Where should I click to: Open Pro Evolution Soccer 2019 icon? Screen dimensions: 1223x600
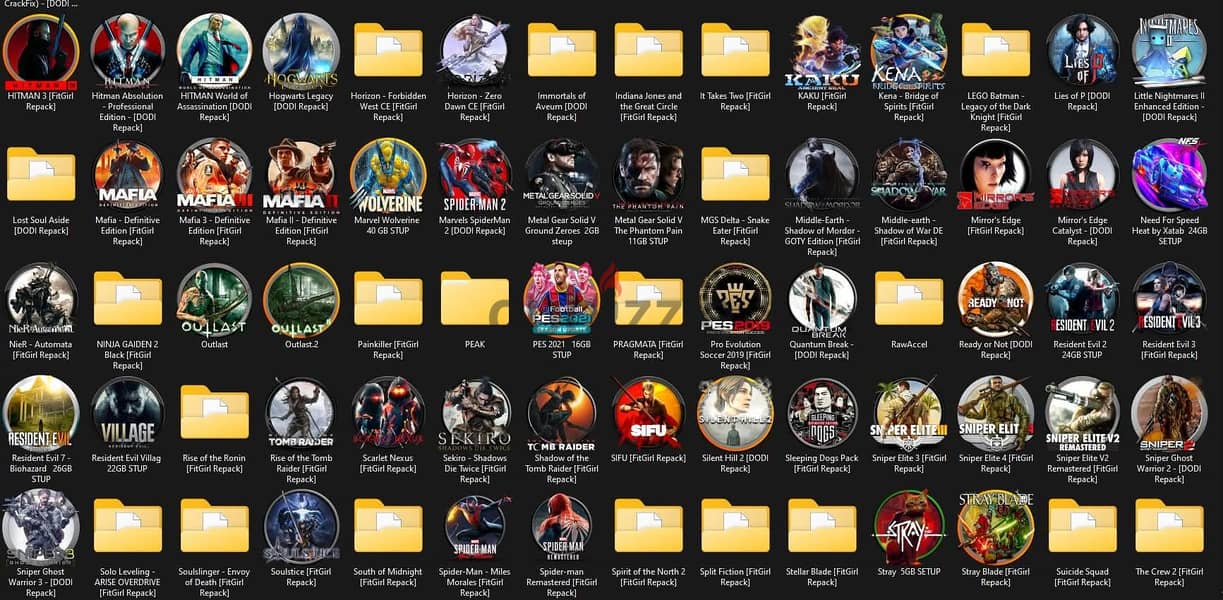[735, 300]
